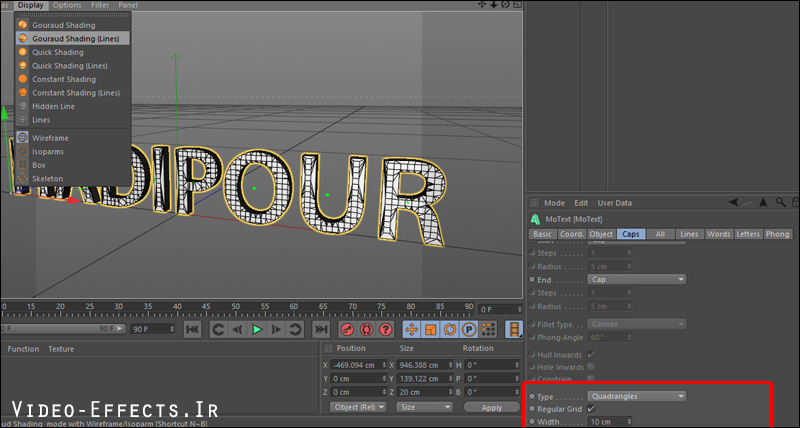
Task: Toggle Parameter keyframe recording P icon
Action: click(469, 330)
